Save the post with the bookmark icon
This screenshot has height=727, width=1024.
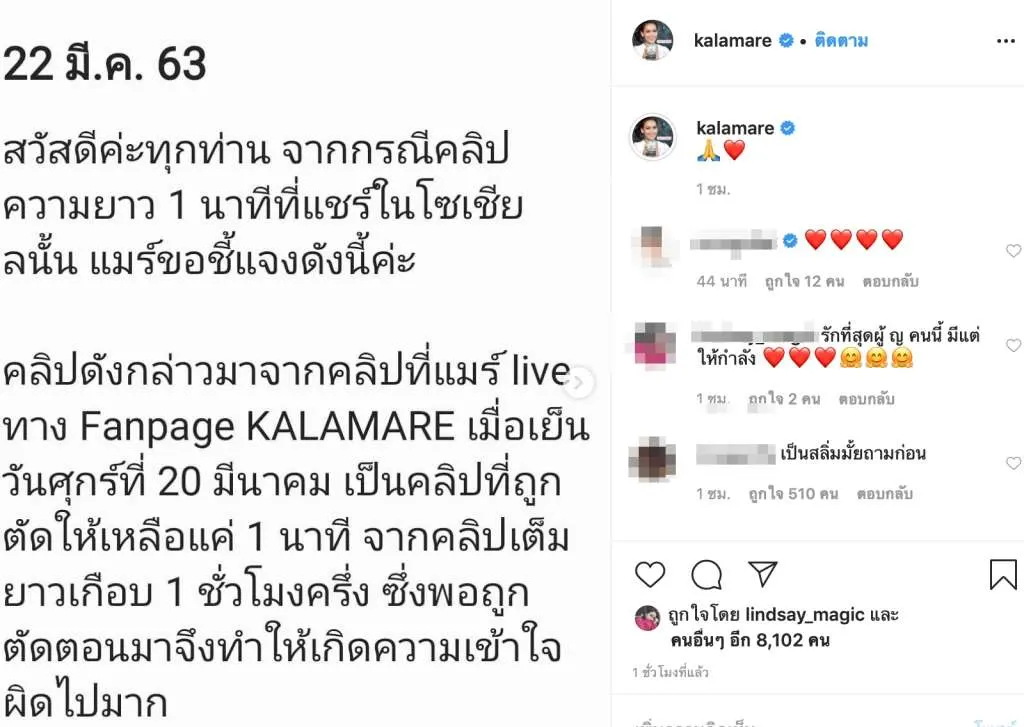[x=1003, y=574]
